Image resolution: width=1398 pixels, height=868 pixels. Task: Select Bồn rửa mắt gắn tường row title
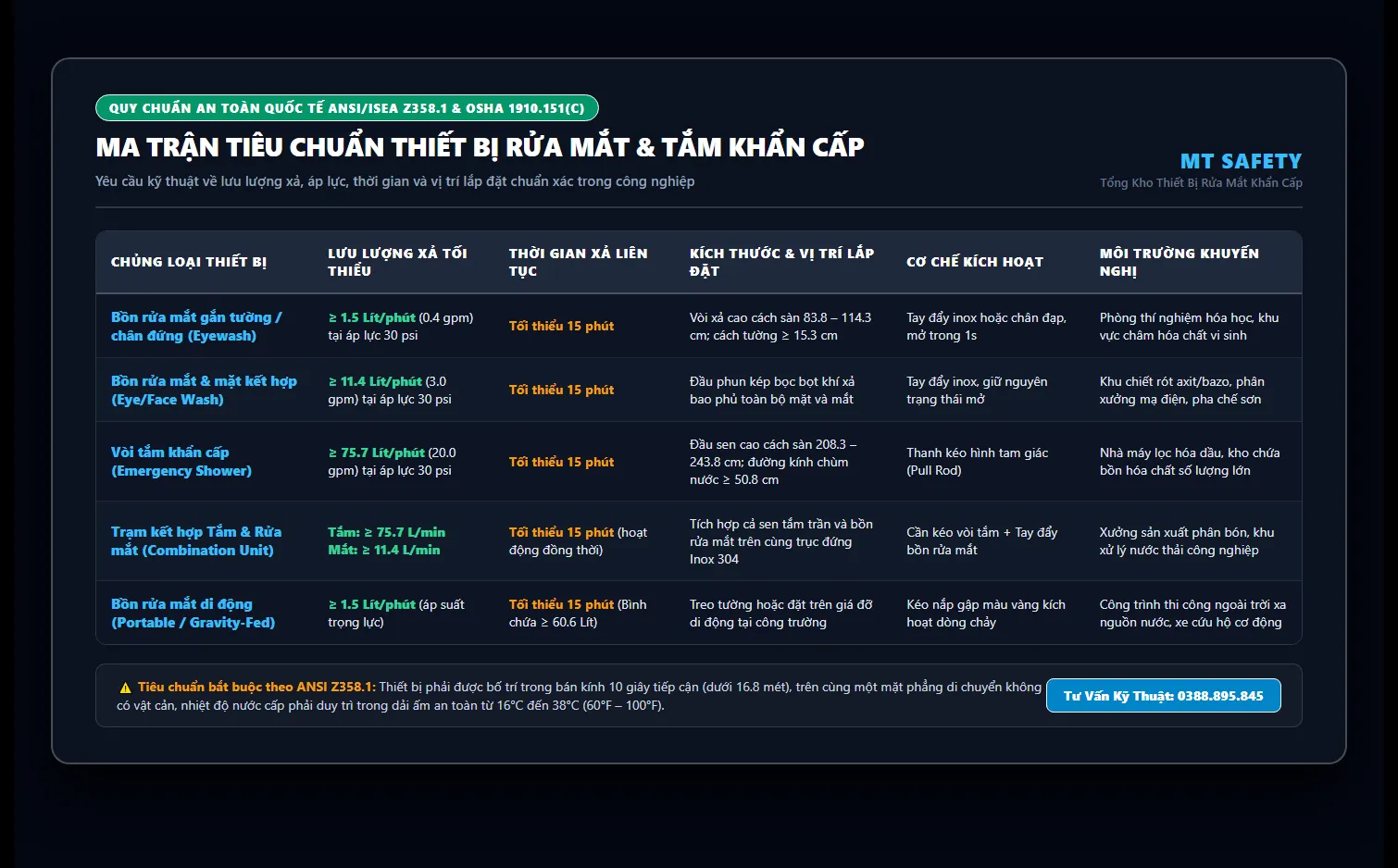coord(196,327)
